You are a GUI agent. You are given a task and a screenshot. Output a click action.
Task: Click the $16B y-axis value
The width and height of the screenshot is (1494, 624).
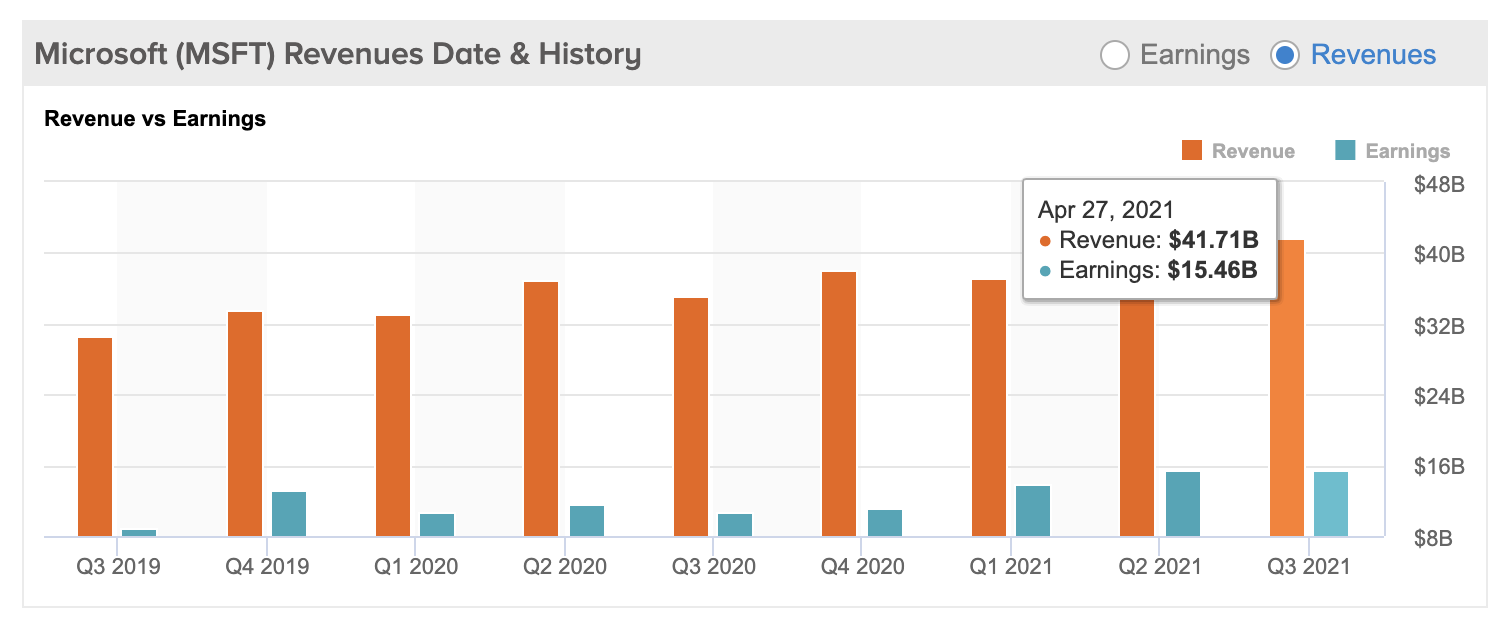pos(1441,467)
